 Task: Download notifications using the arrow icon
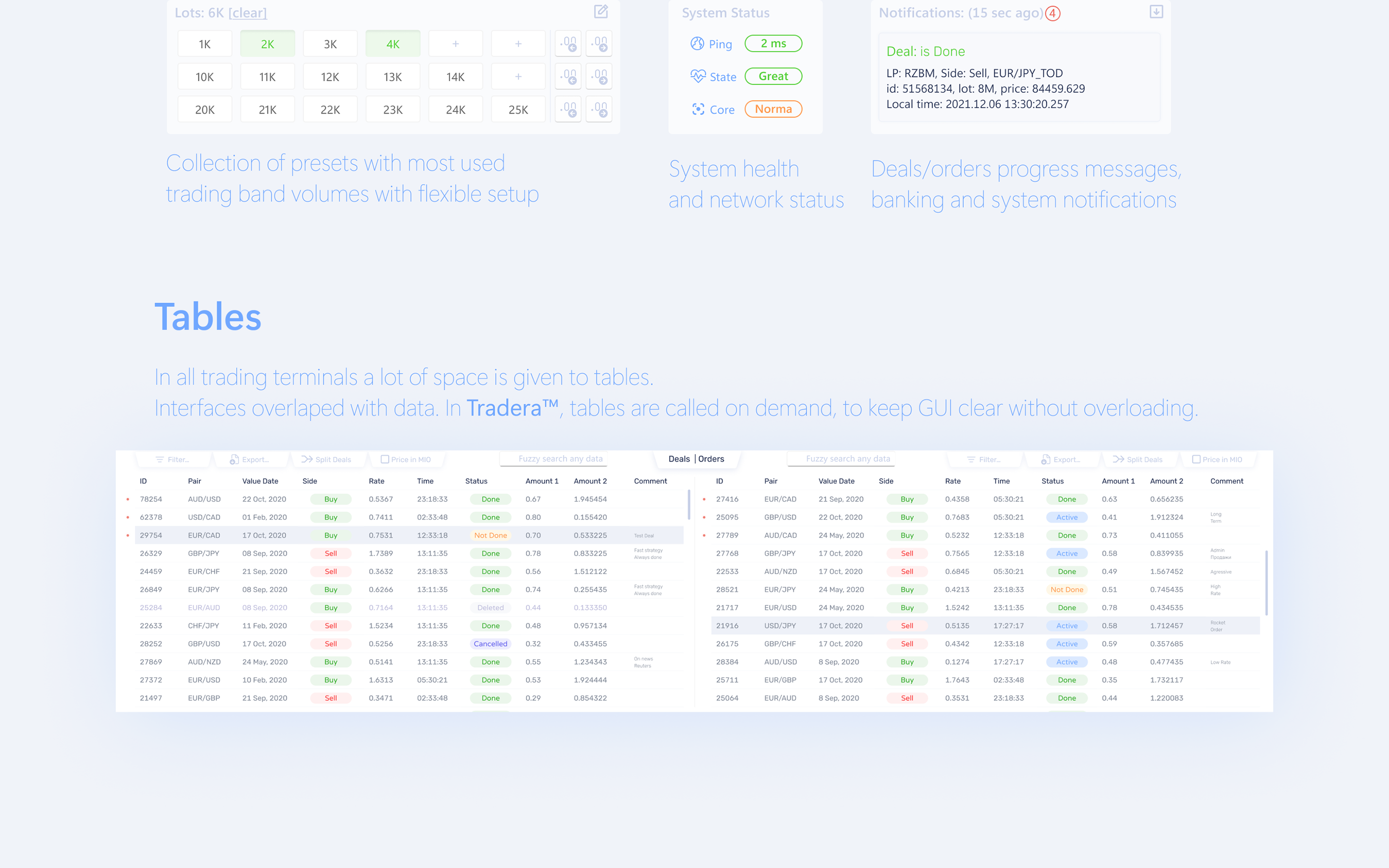(1156, 11)
